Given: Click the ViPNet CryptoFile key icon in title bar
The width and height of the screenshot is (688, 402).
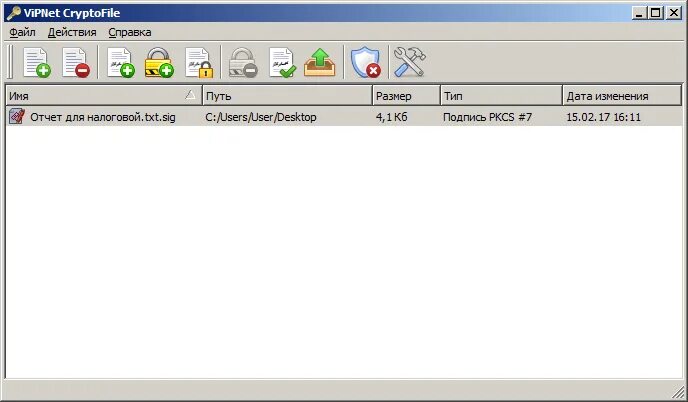Looking at the screenshot, I should (x=14, y=13).
